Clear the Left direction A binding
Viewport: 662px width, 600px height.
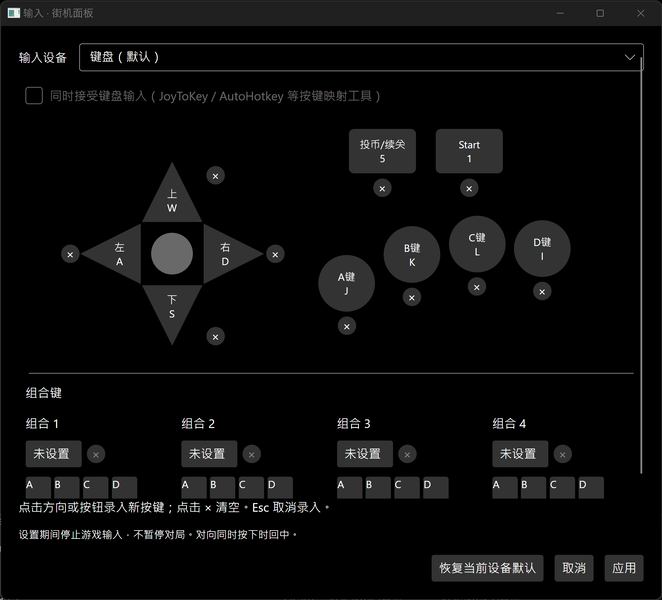(x=70, y=255)
